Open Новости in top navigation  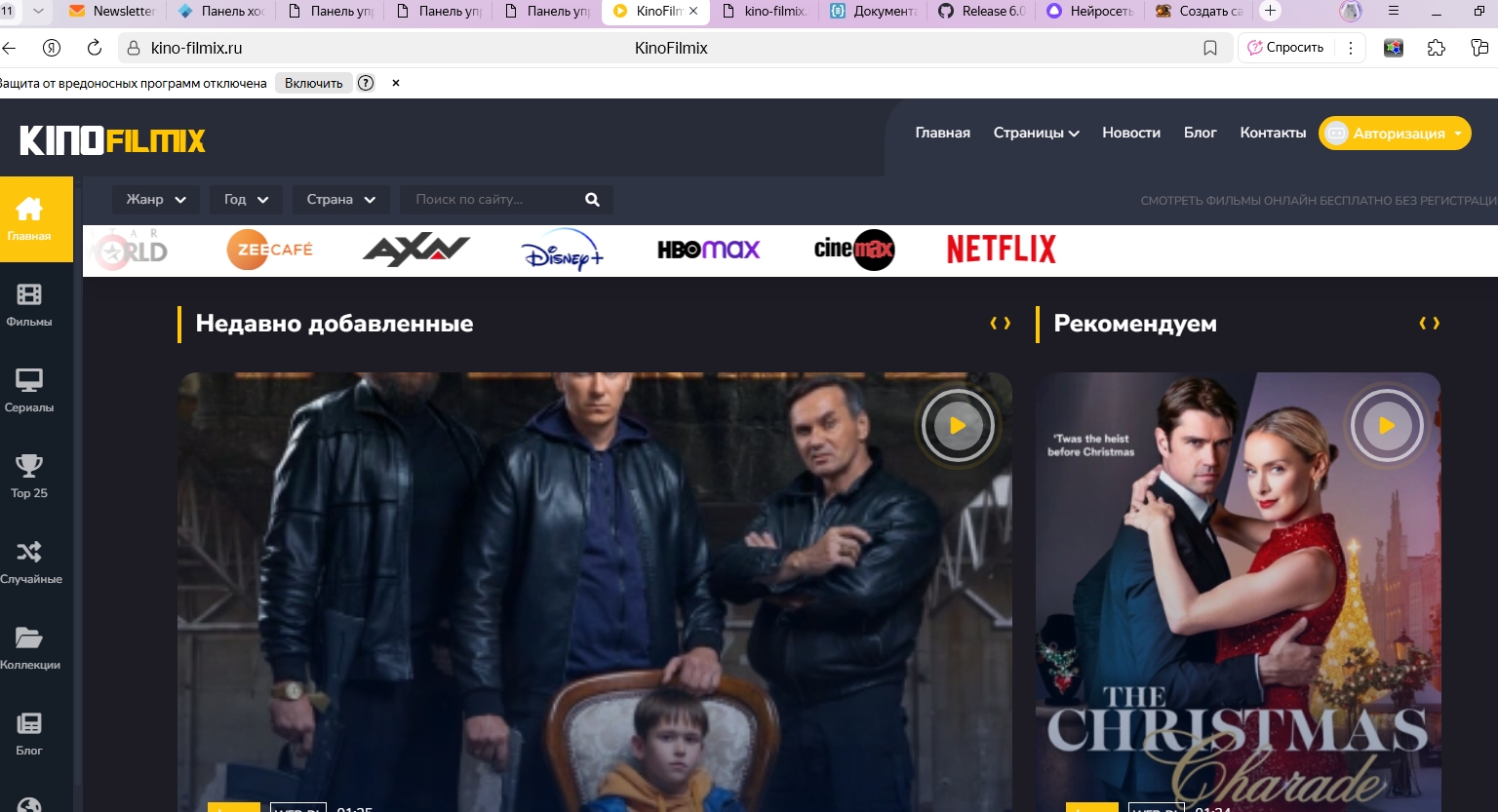1131,133
